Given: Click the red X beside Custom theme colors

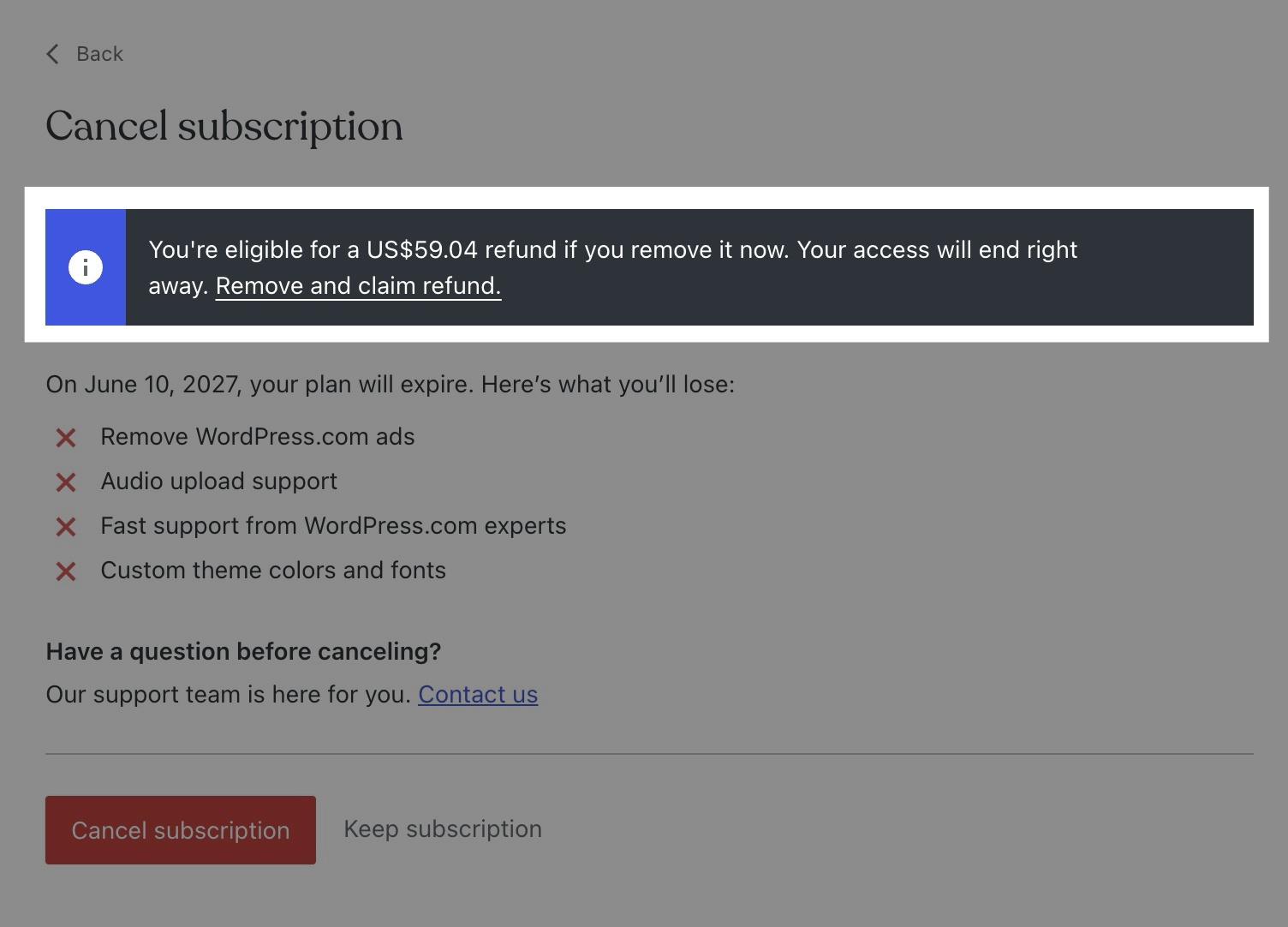Looking at the screenshot, I should (66, 571).
